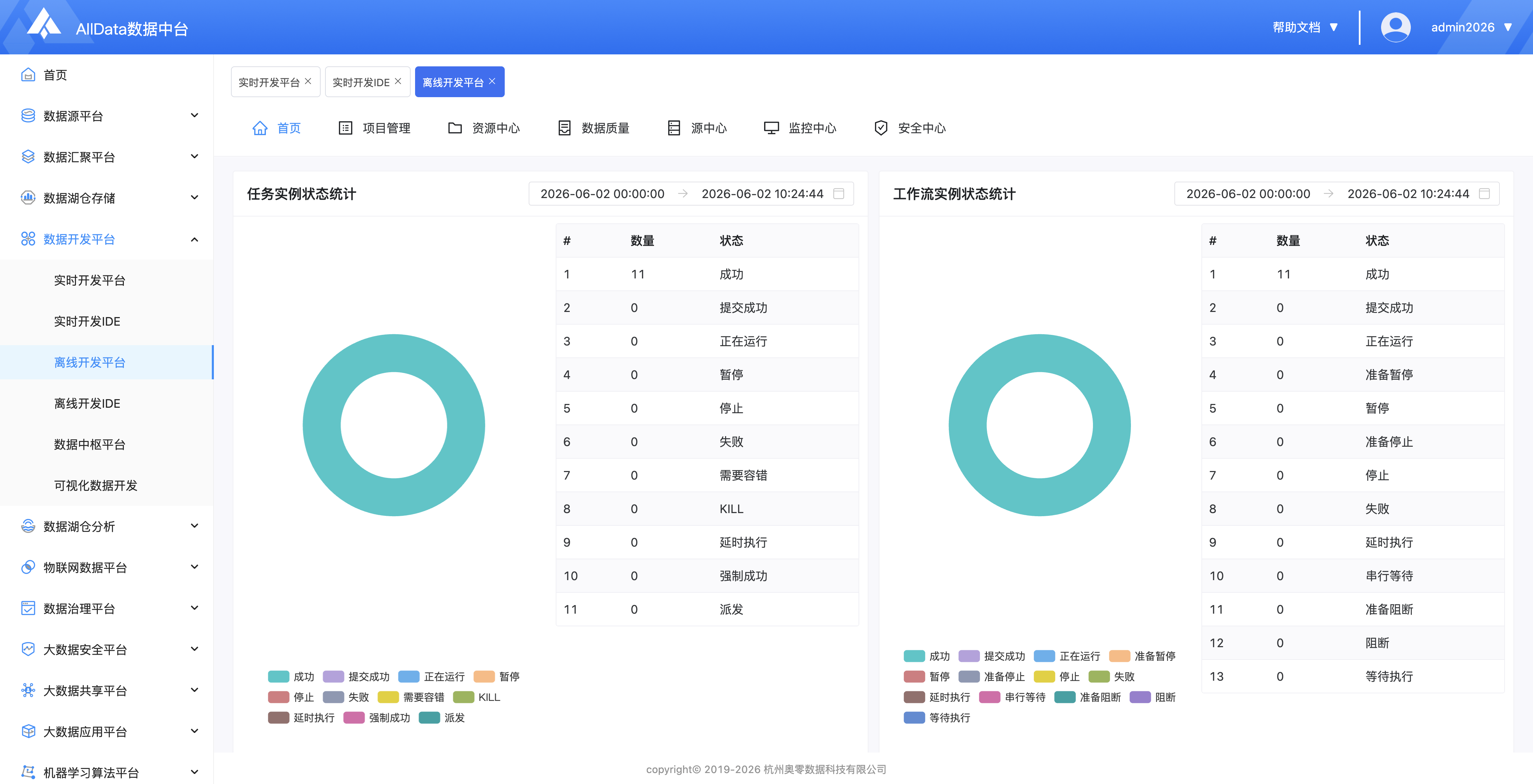Click the 大数据共享平台 sidebar icon
The height and width of the screenshot is (784, 1533).
click(28, 691)
